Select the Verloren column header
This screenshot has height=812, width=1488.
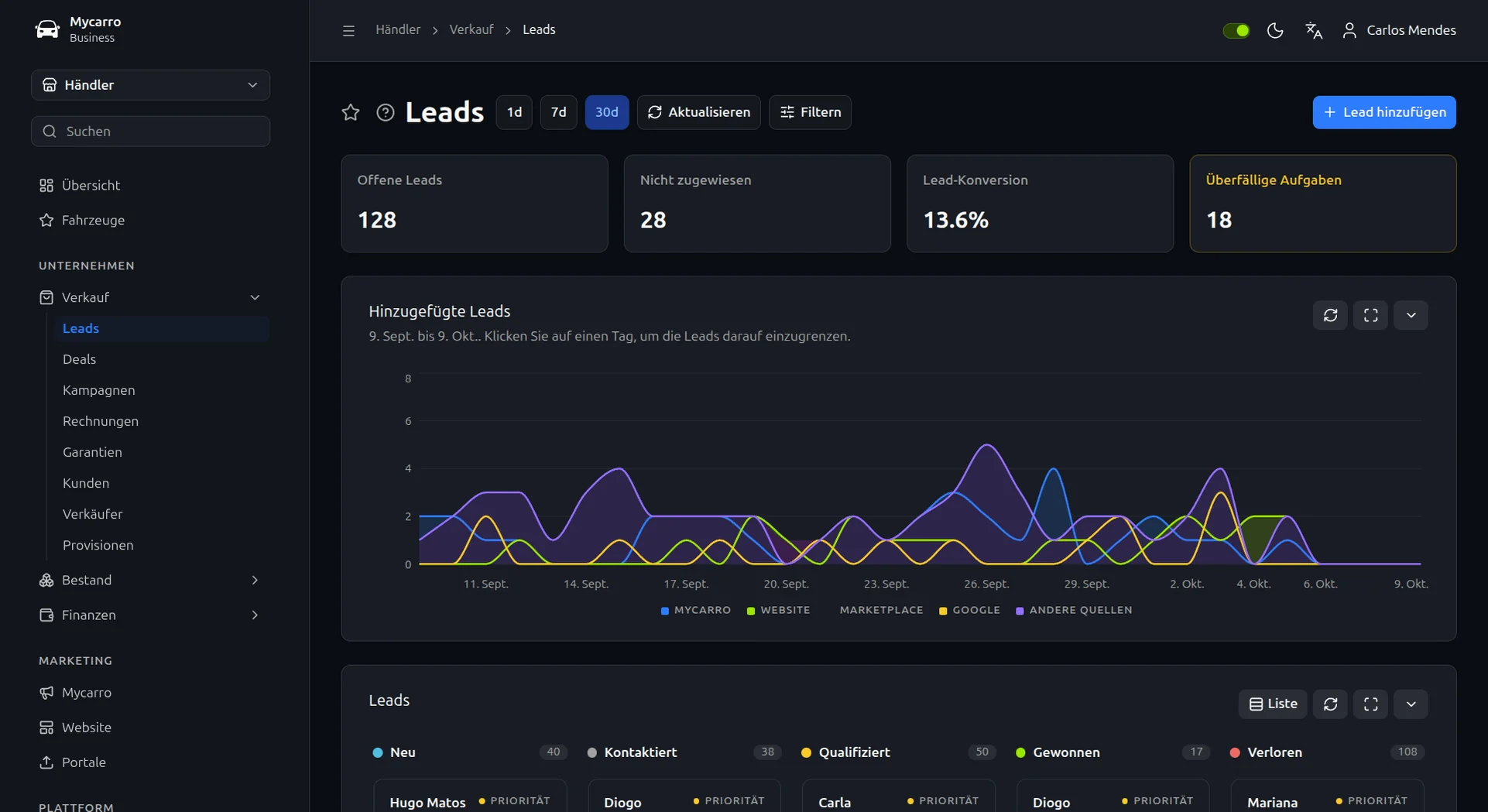tap(1327, 752)
